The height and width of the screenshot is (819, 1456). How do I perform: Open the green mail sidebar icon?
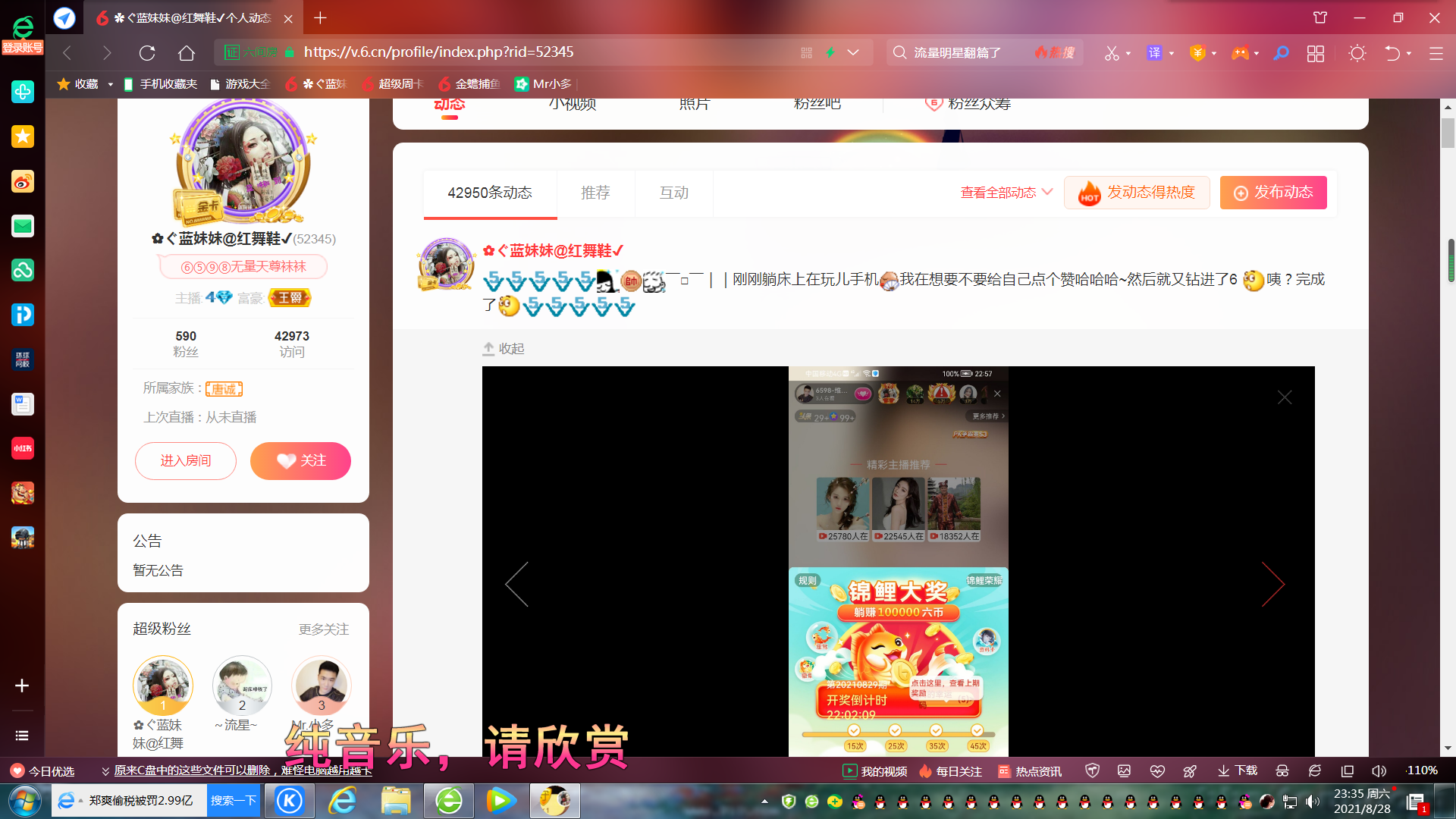point(23,226)
